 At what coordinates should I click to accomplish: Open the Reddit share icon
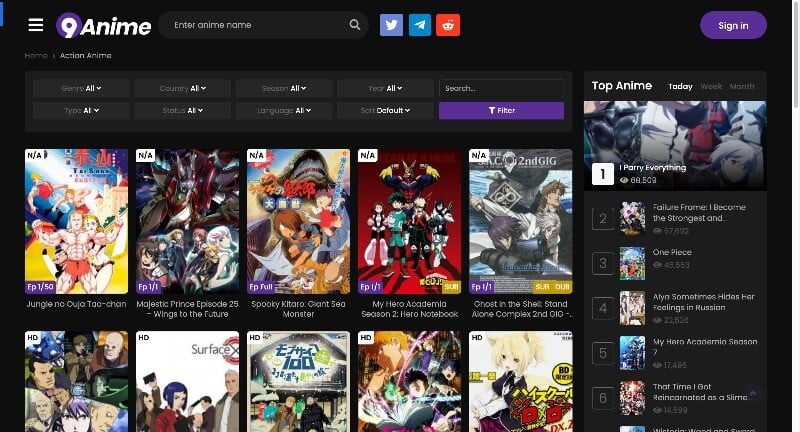(448, 25)
